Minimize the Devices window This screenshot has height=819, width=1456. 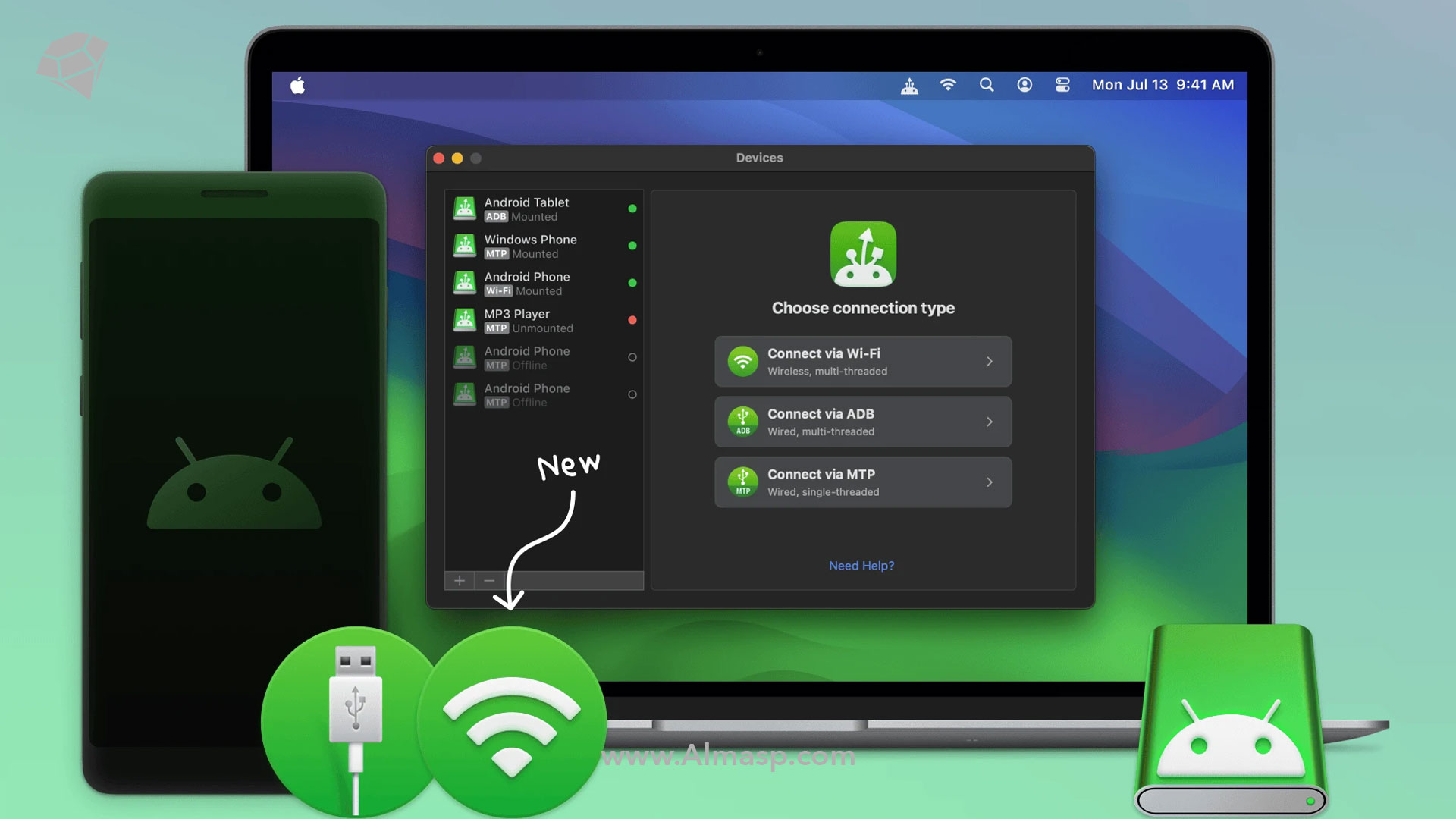tap(457, 158)
